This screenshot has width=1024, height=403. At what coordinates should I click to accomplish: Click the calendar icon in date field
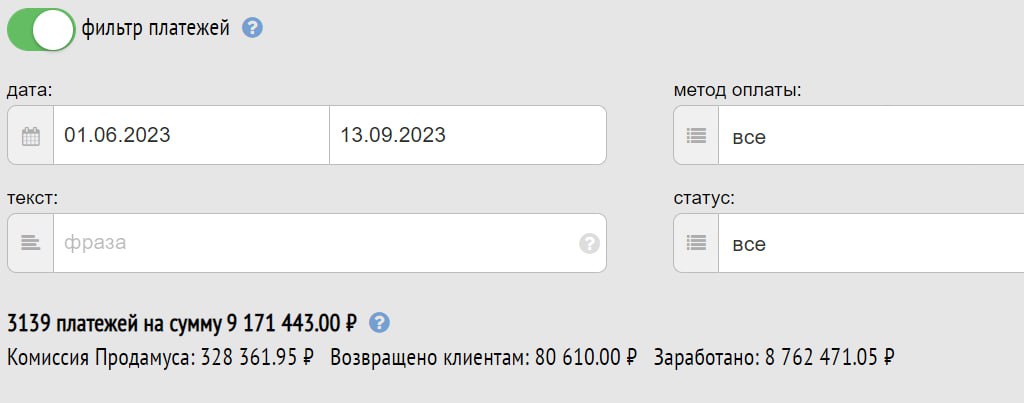tap(31, 135)
